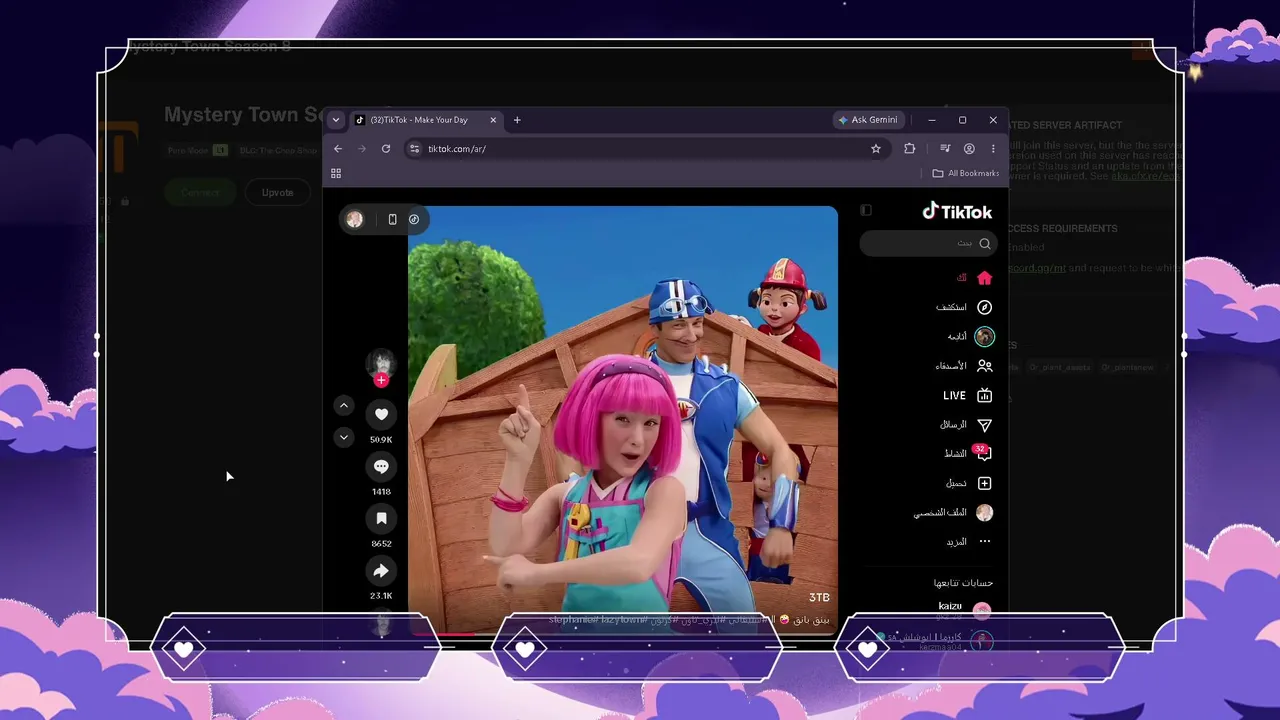Select the TikTok - Make Your Day tab
The height and width of the screenshot is (720, 1280).
427,120
